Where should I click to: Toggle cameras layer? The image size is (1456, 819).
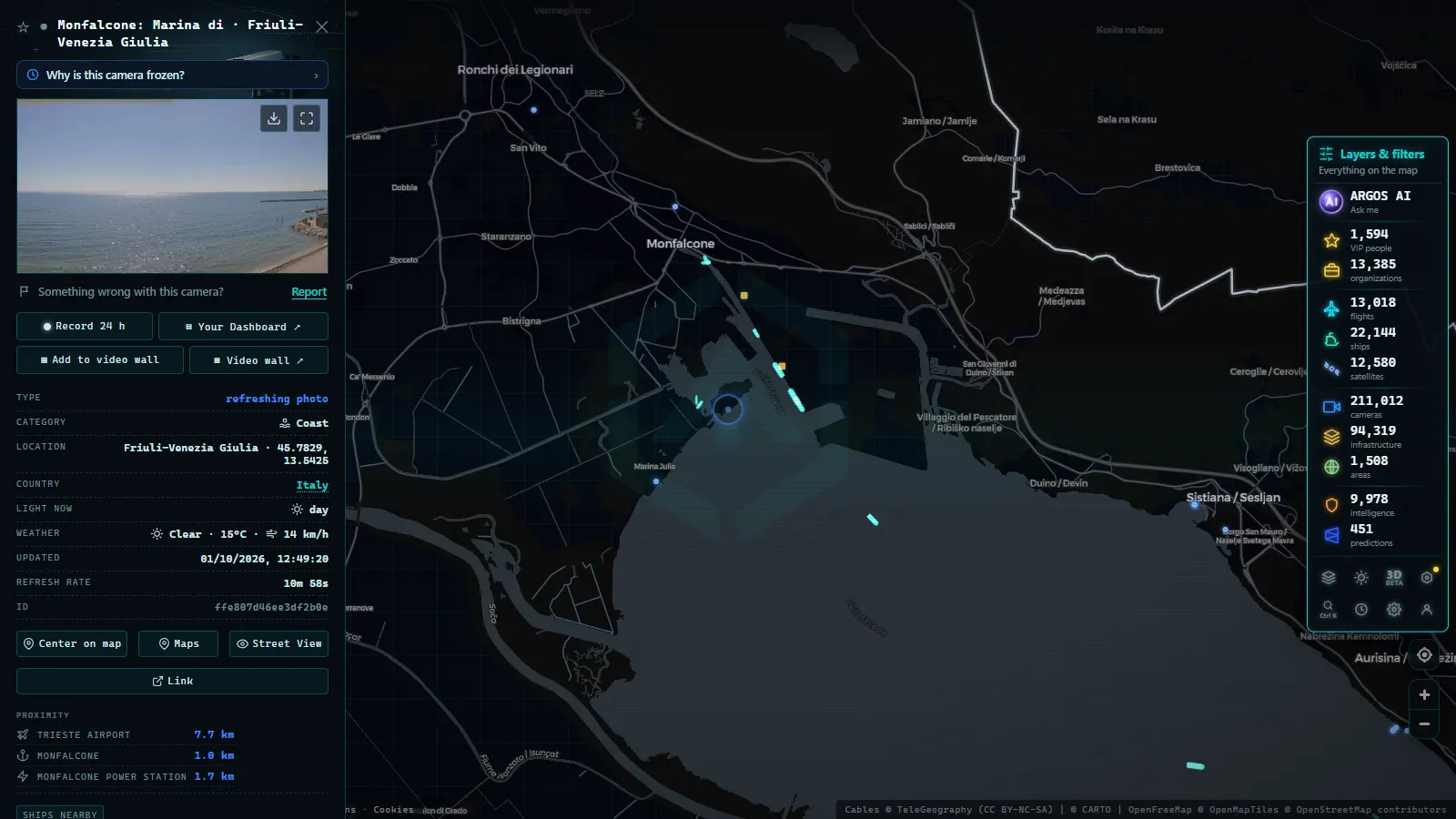point(1378,407)
